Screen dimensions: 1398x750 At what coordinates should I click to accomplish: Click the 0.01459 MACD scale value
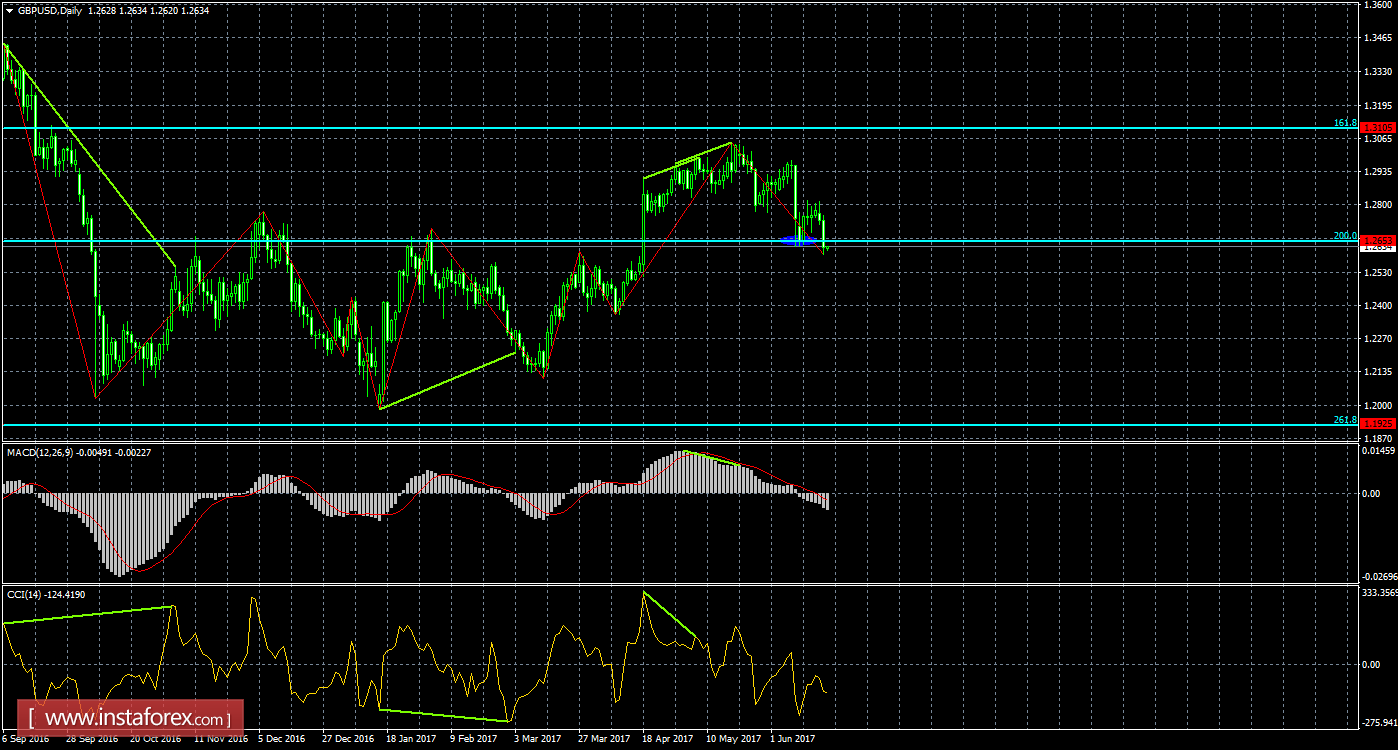pyautogui.click(x=1379, y=452)
